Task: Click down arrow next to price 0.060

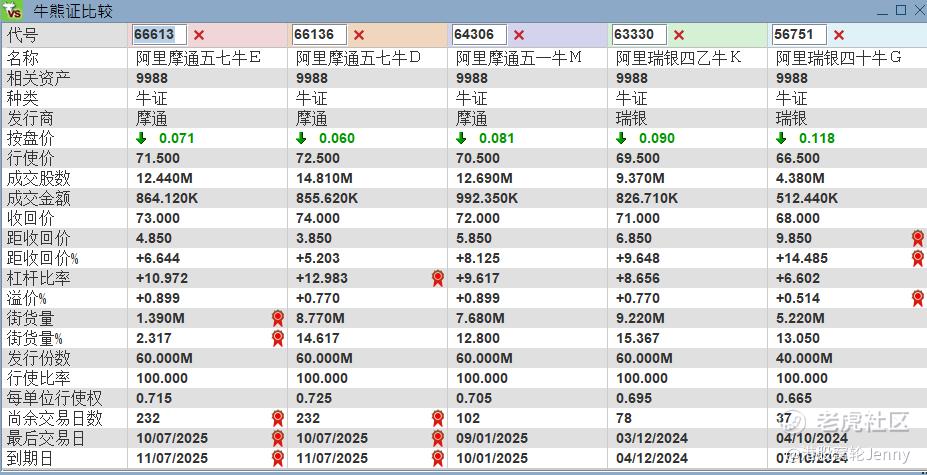Action: point(301,138)
